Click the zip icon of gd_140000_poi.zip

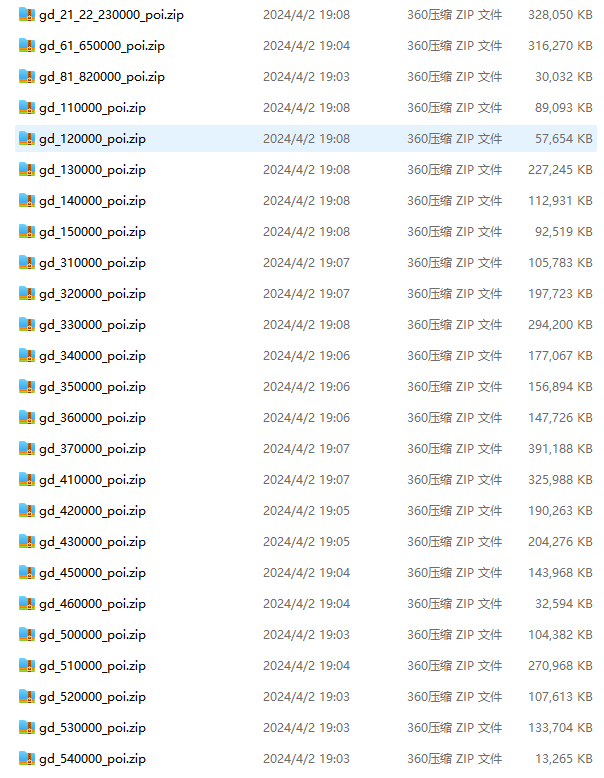[x=27, y=200]
